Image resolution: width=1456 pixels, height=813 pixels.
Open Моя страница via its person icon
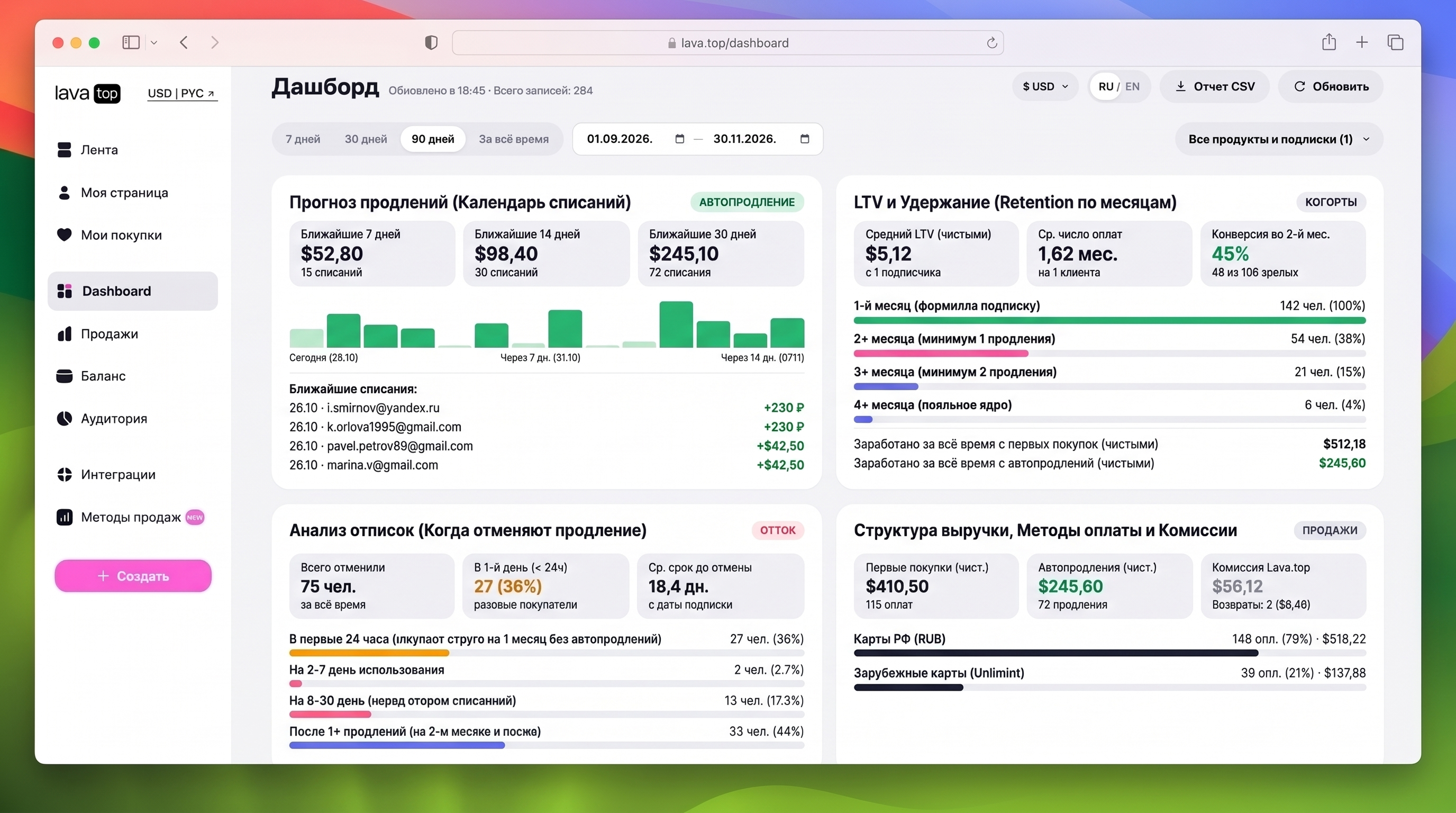tap(65, 193)
